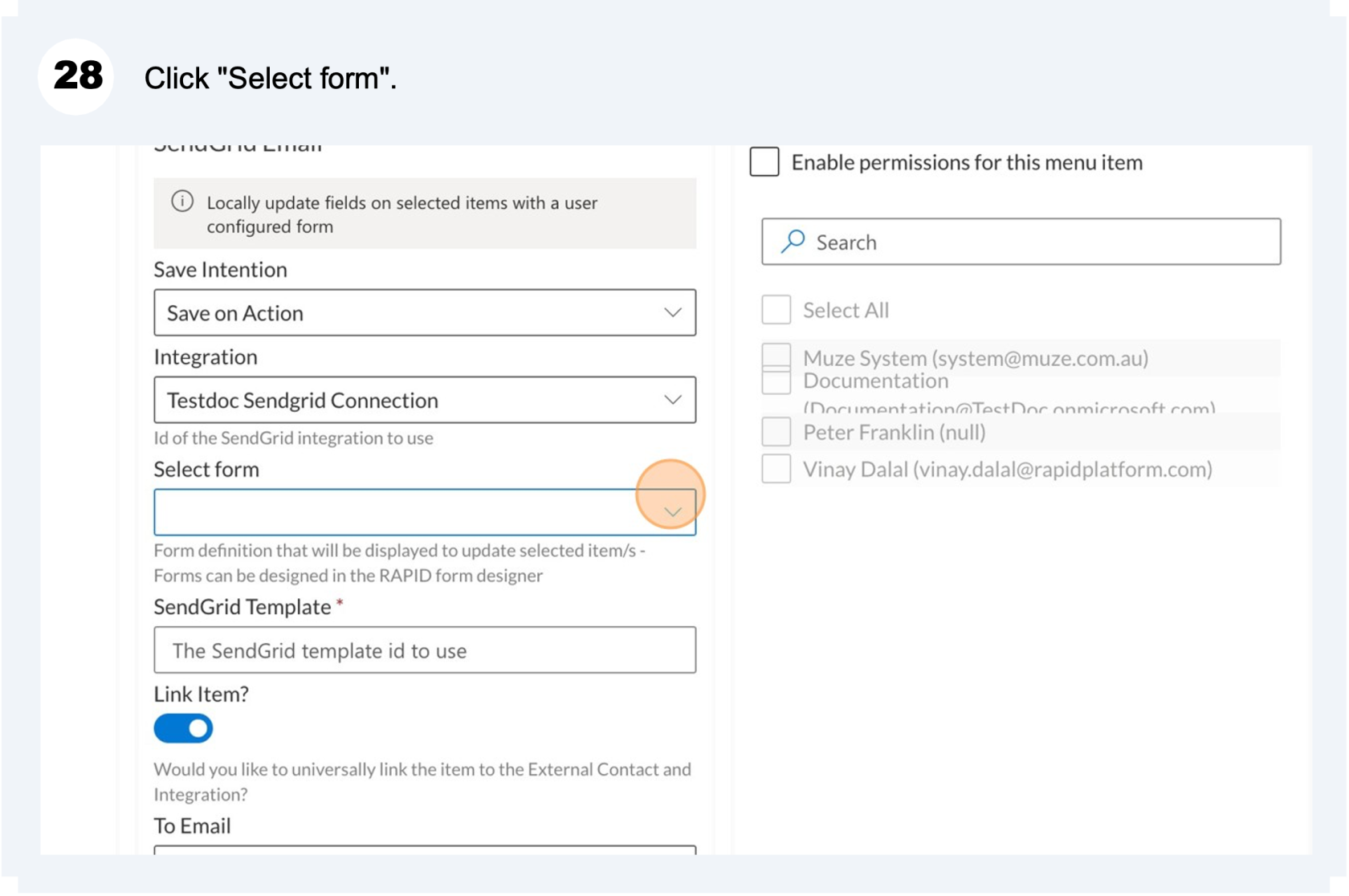Turn off the Link Item? toggle

click(183, 728)
